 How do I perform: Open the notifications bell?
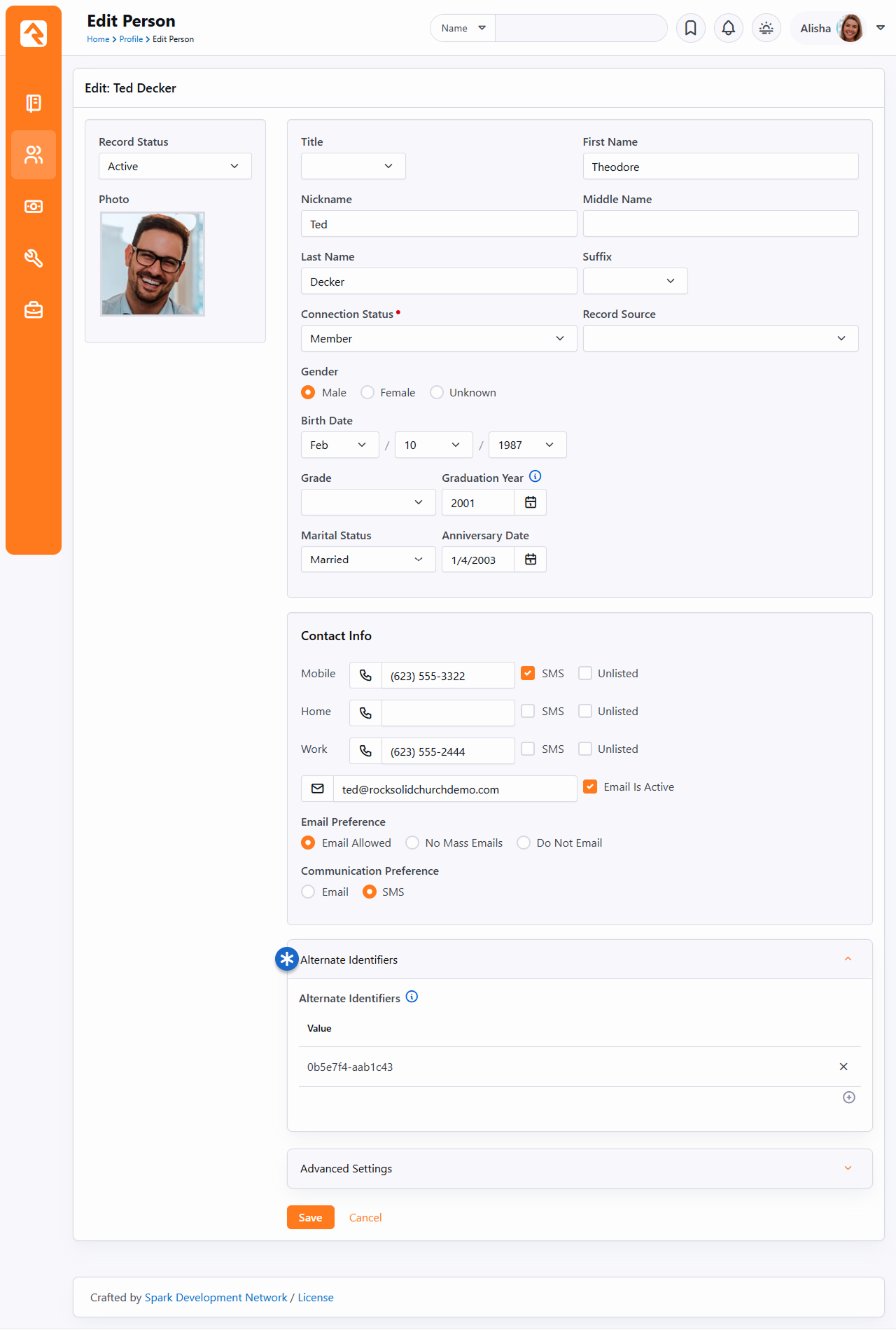pyautogui.click(x=728, y=28)
